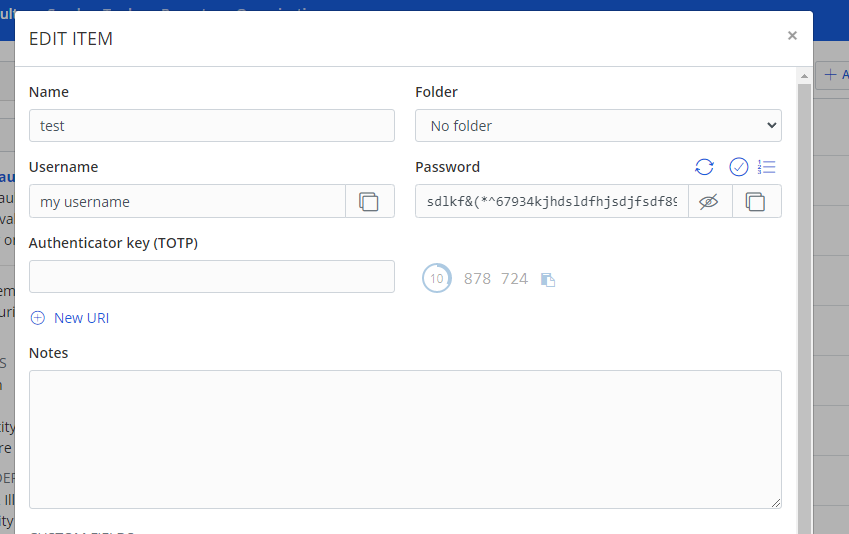Viewport: 849px width, 534px height.
Task: Click the scroll up arrow of the dialog
Action: pos(804,76)
